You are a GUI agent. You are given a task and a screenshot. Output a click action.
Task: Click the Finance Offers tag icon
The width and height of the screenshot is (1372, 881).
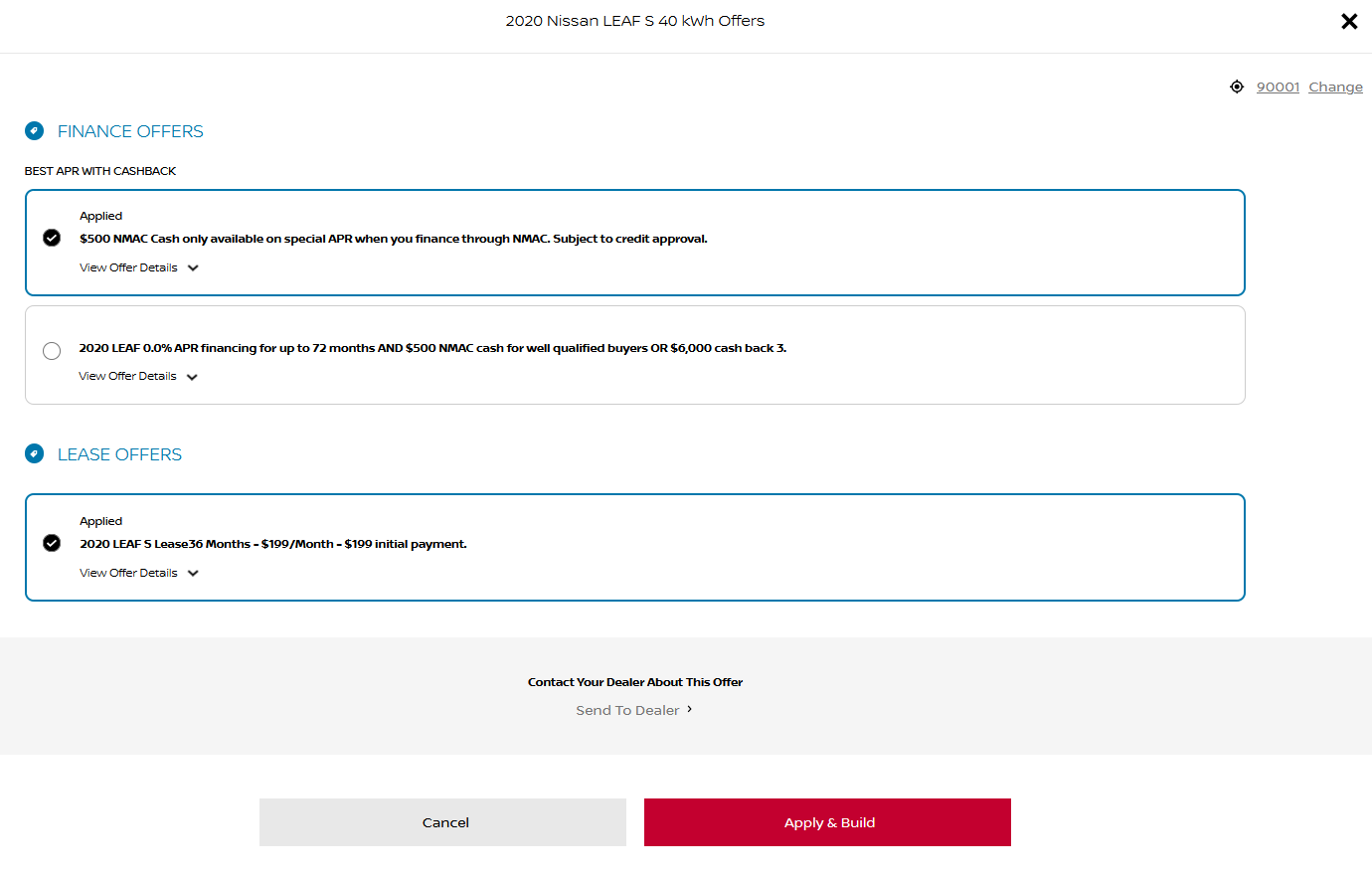click(34, 130)
